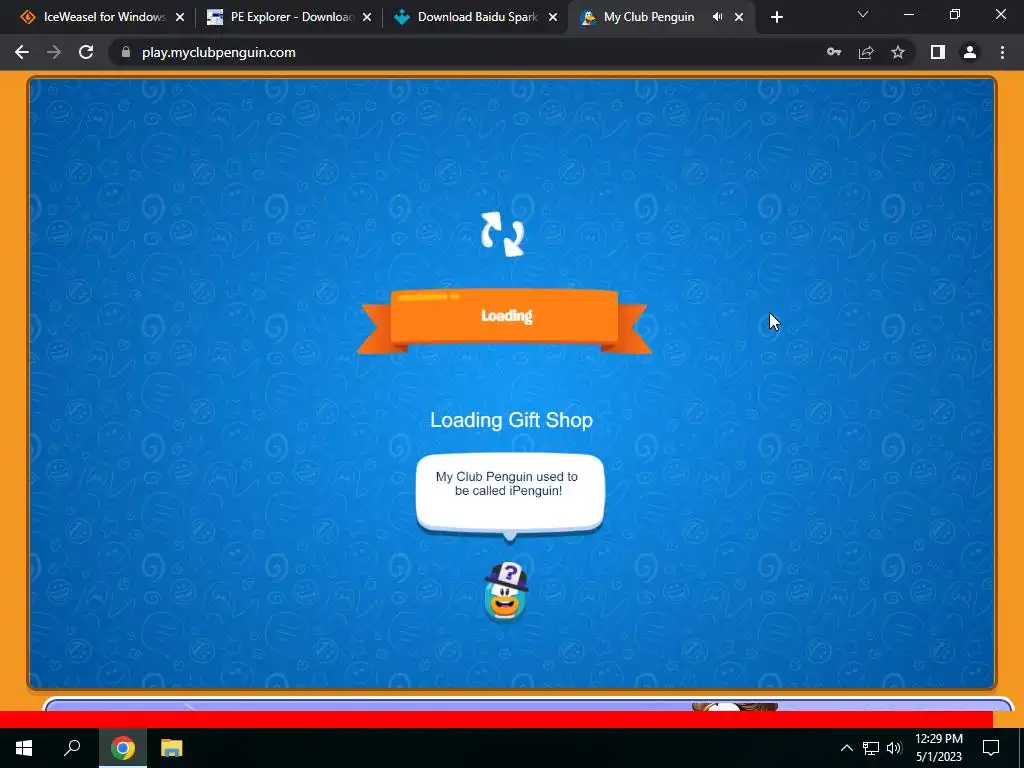Click the browser forward arrow
Image resolution: width=1024 pixels, height=768 pixels.
point(54,52)
